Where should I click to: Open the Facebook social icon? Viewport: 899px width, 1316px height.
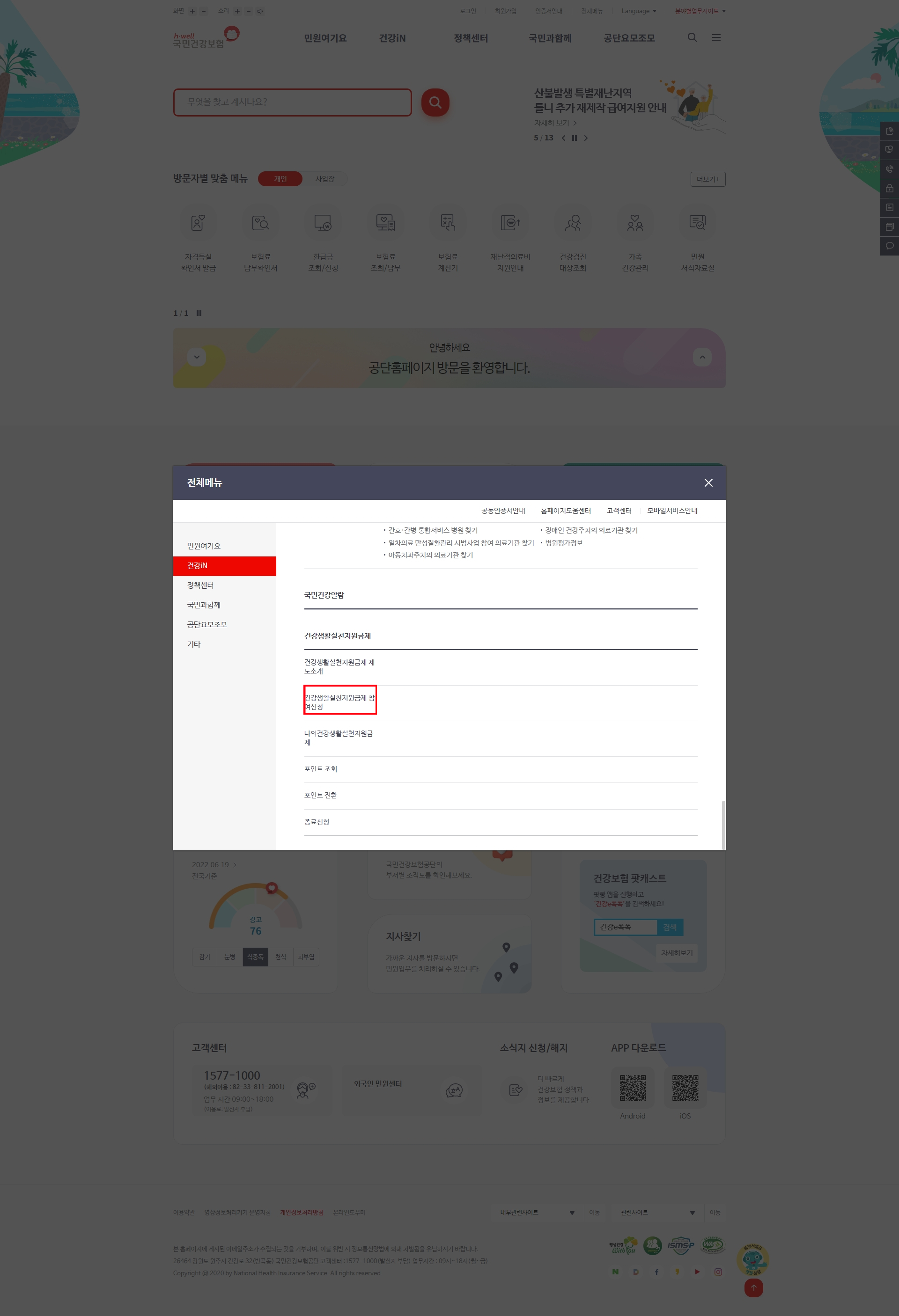point(656,1272)
